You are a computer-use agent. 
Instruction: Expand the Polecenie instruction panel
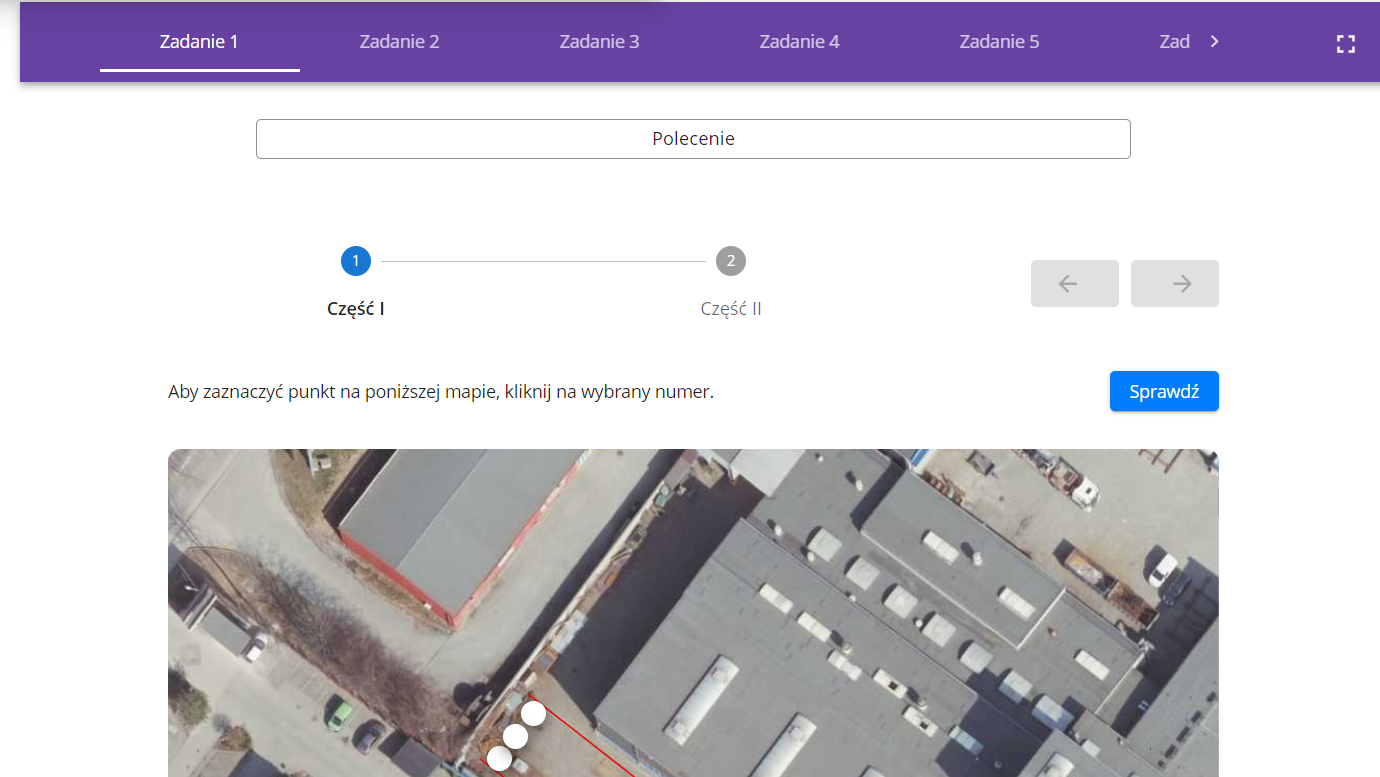[x=693, y=139]
